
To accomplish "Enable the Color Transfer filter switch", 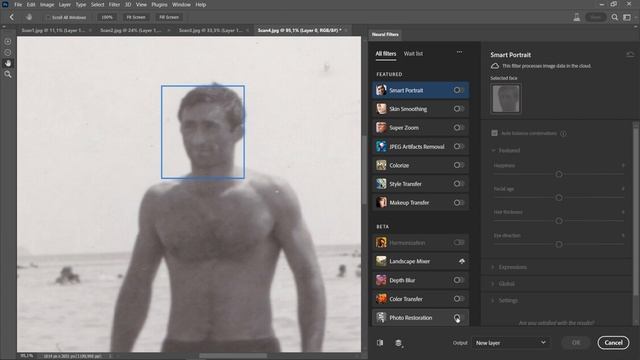I will click(x=459, y=299).
